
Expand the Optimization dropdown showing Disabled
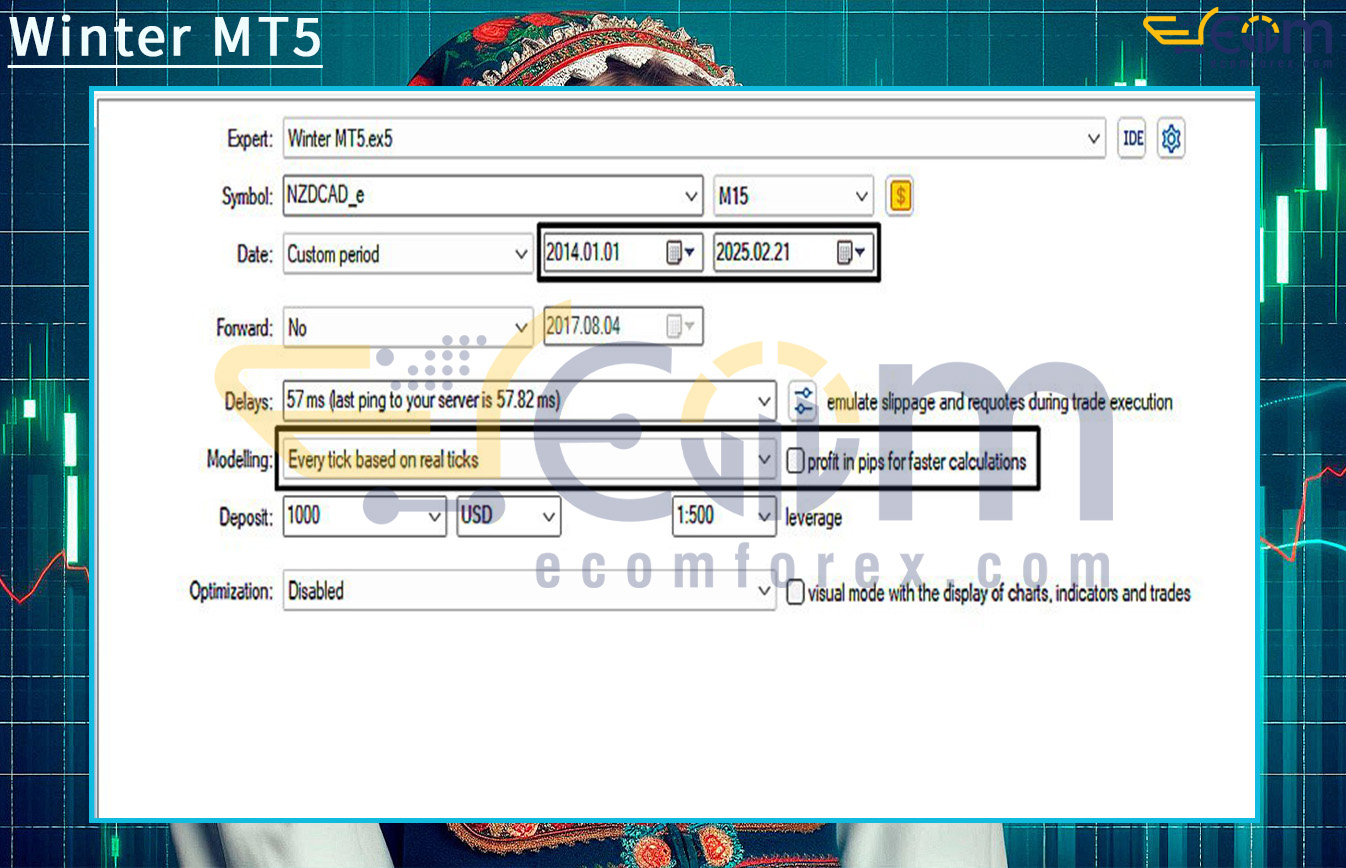coord(765,591)
